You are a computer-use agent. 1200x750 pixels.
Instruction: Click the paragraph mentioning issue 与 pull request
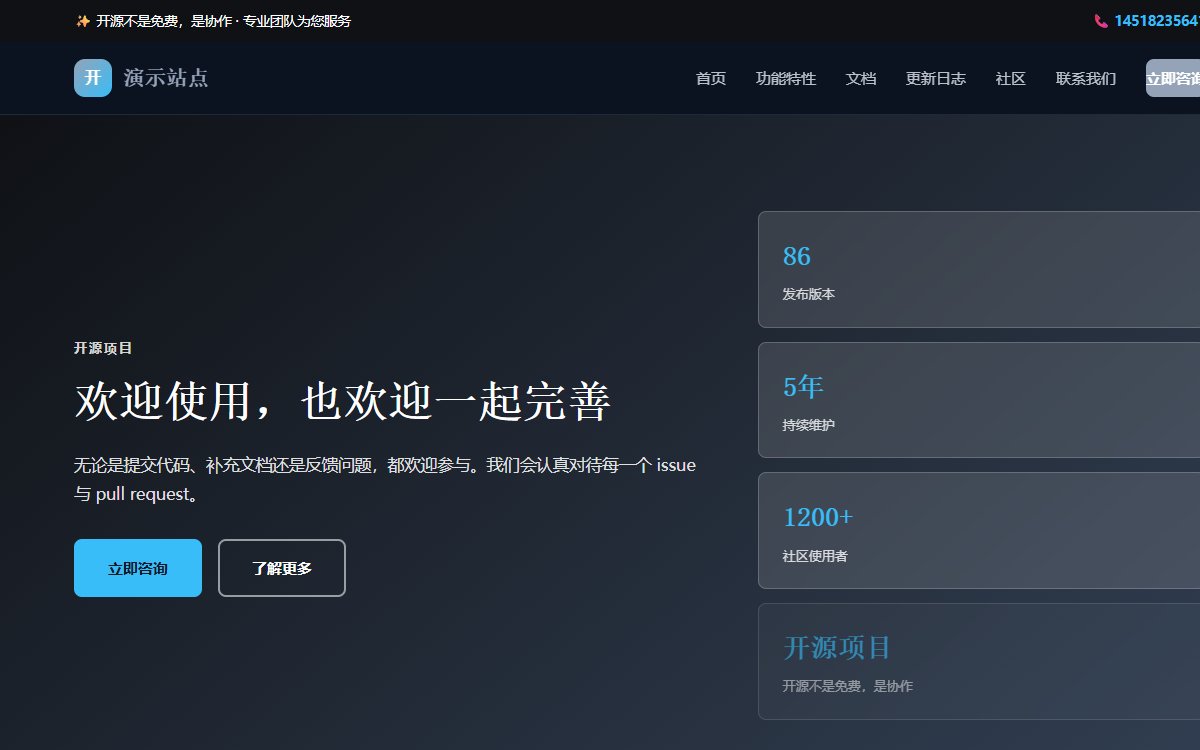coord(385,479)
